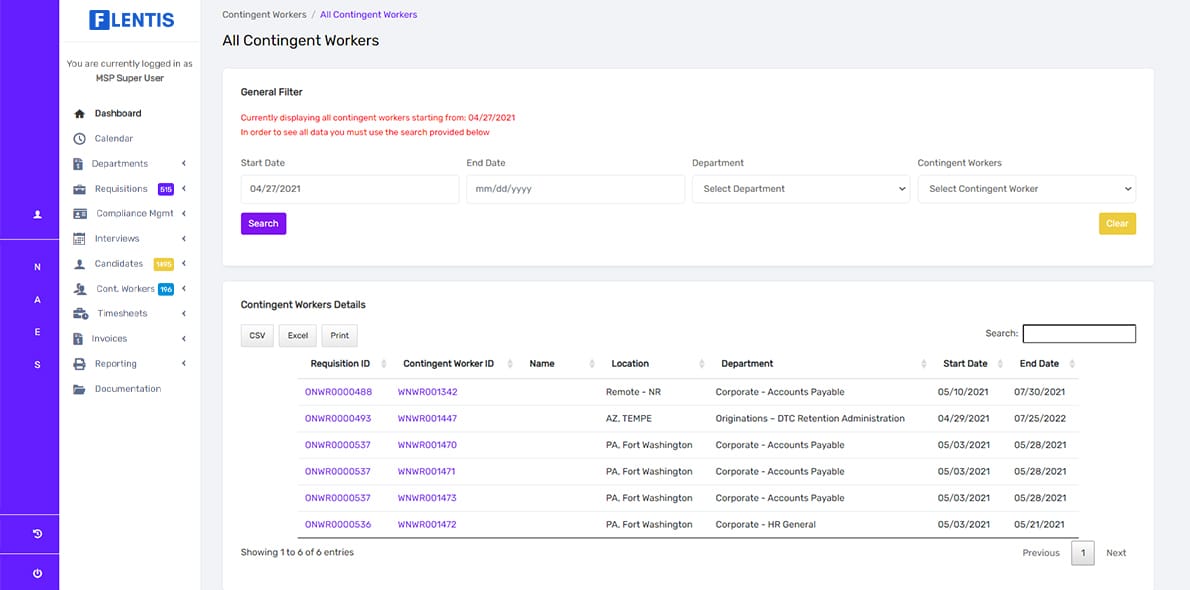Select E in the purple side bar

tap(37, 332)
